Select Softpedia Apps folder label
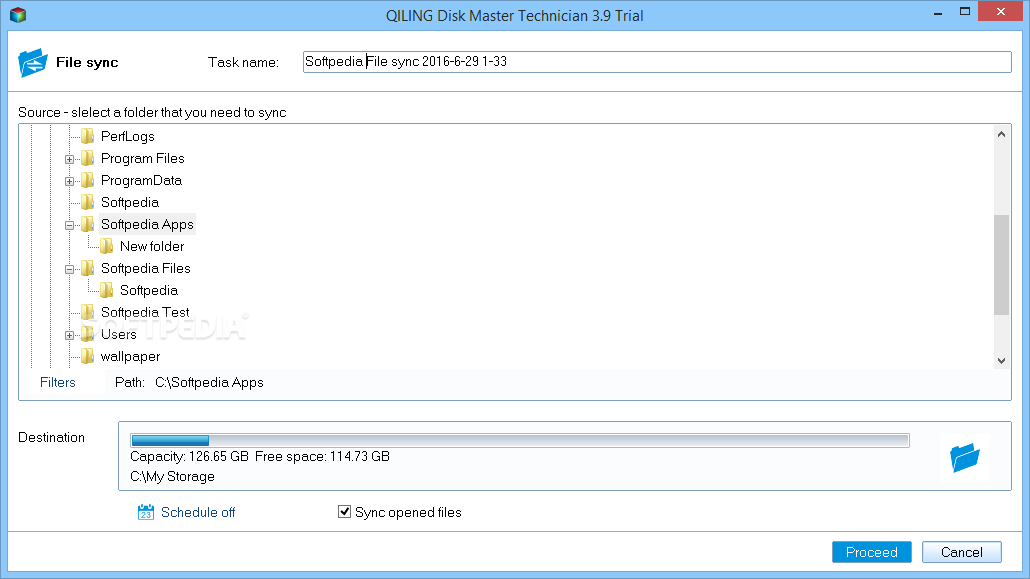This screenshot has width=1030, height=579. point(147,224)
